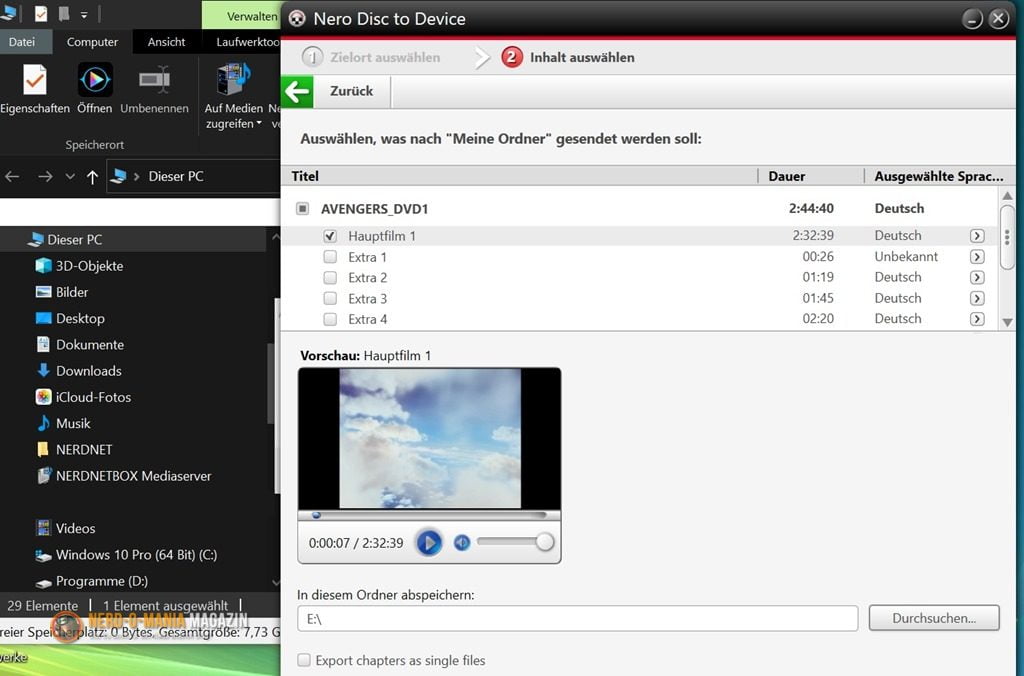Open language options arrow for Extra 3
Viewport: 1024px width, 676px height.
pyautogui.click(x=977, y=298)
